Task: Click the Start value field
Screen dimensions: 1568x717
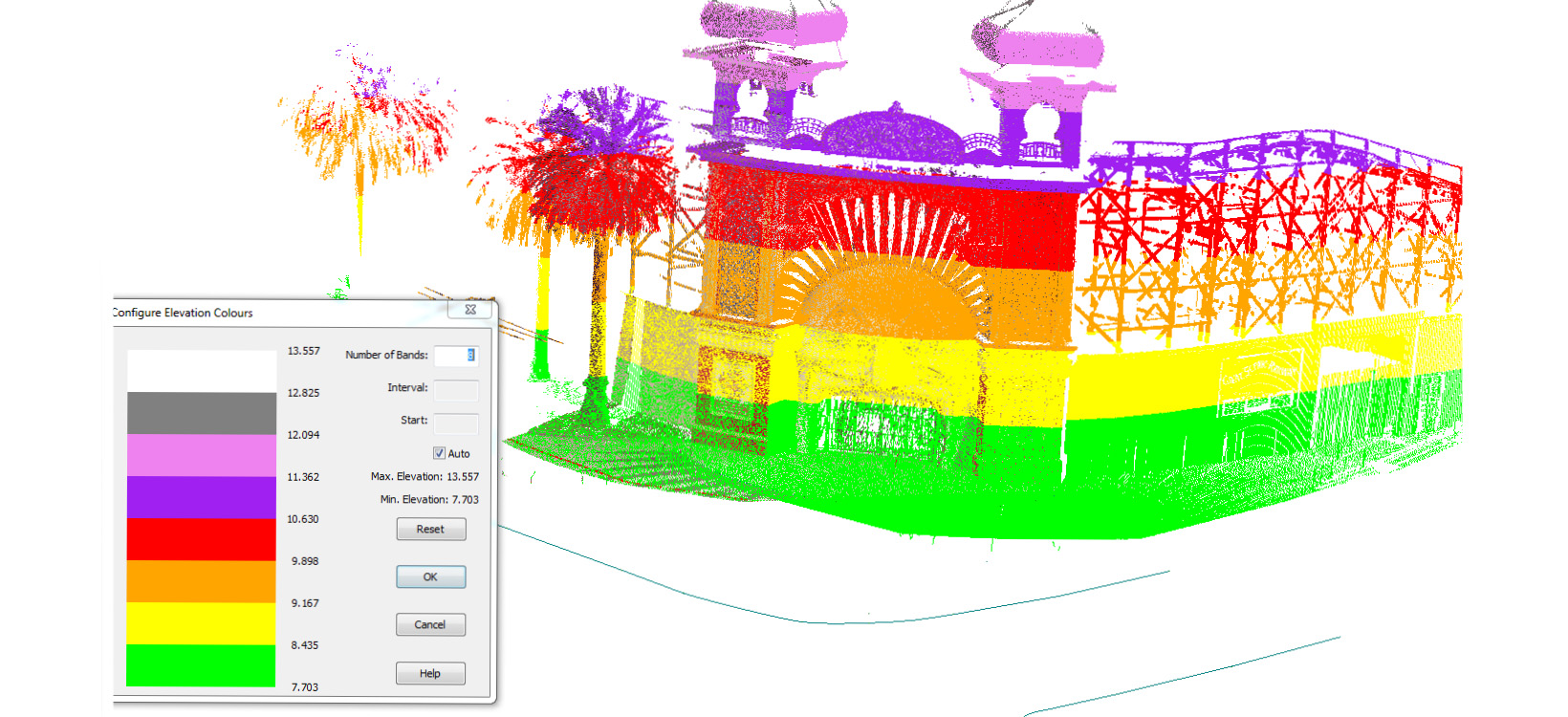Action: coord(455,423)
